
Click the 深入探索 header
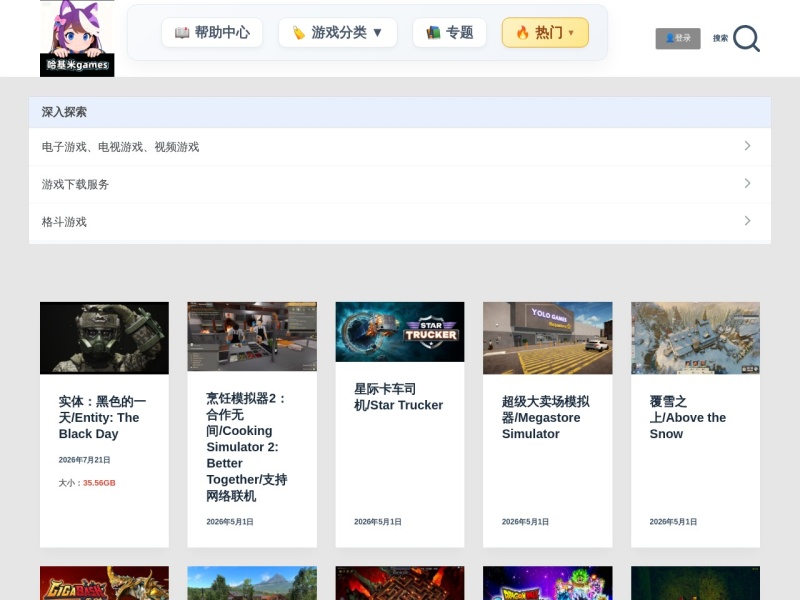point(400,112)
